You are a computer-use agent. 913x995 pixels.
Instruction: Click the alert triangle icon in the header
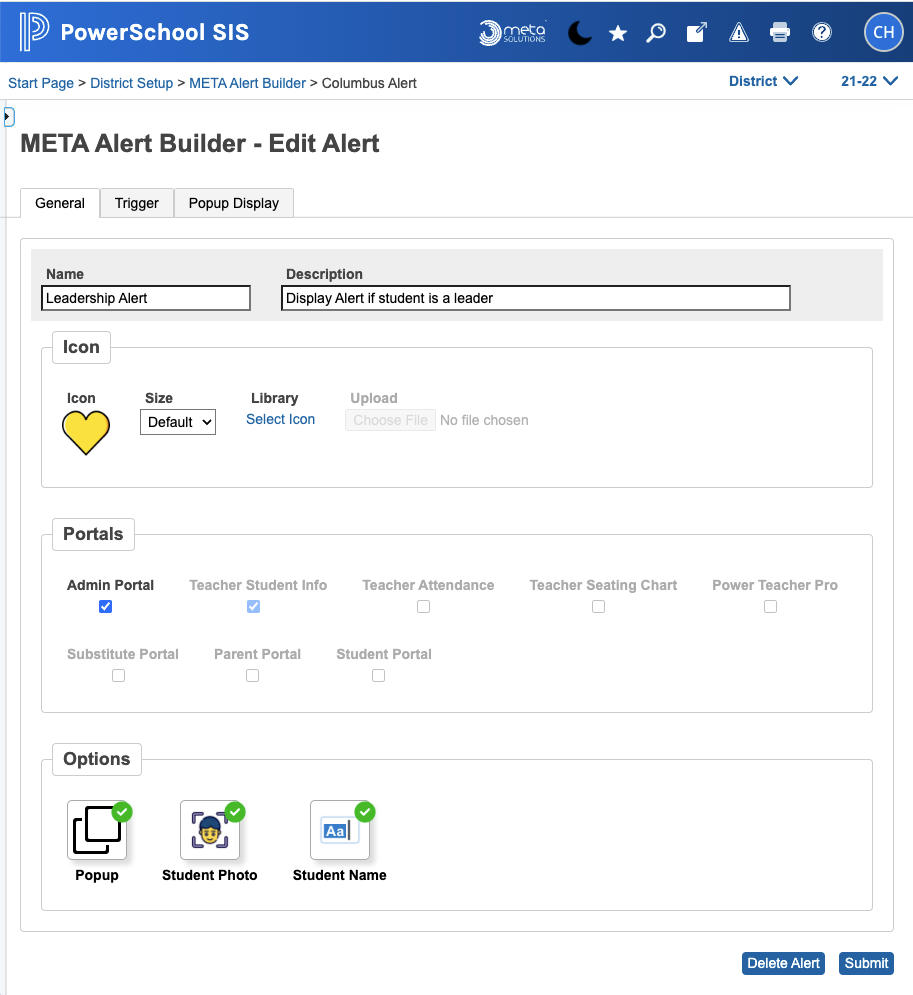[738, 33]
